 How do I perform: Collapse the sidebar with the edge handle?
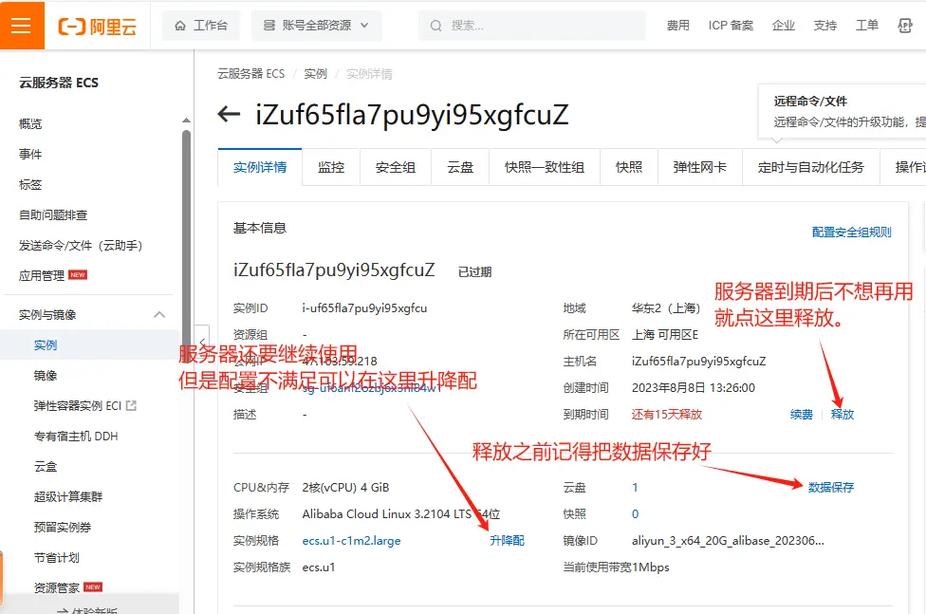(x=202, y=342)
